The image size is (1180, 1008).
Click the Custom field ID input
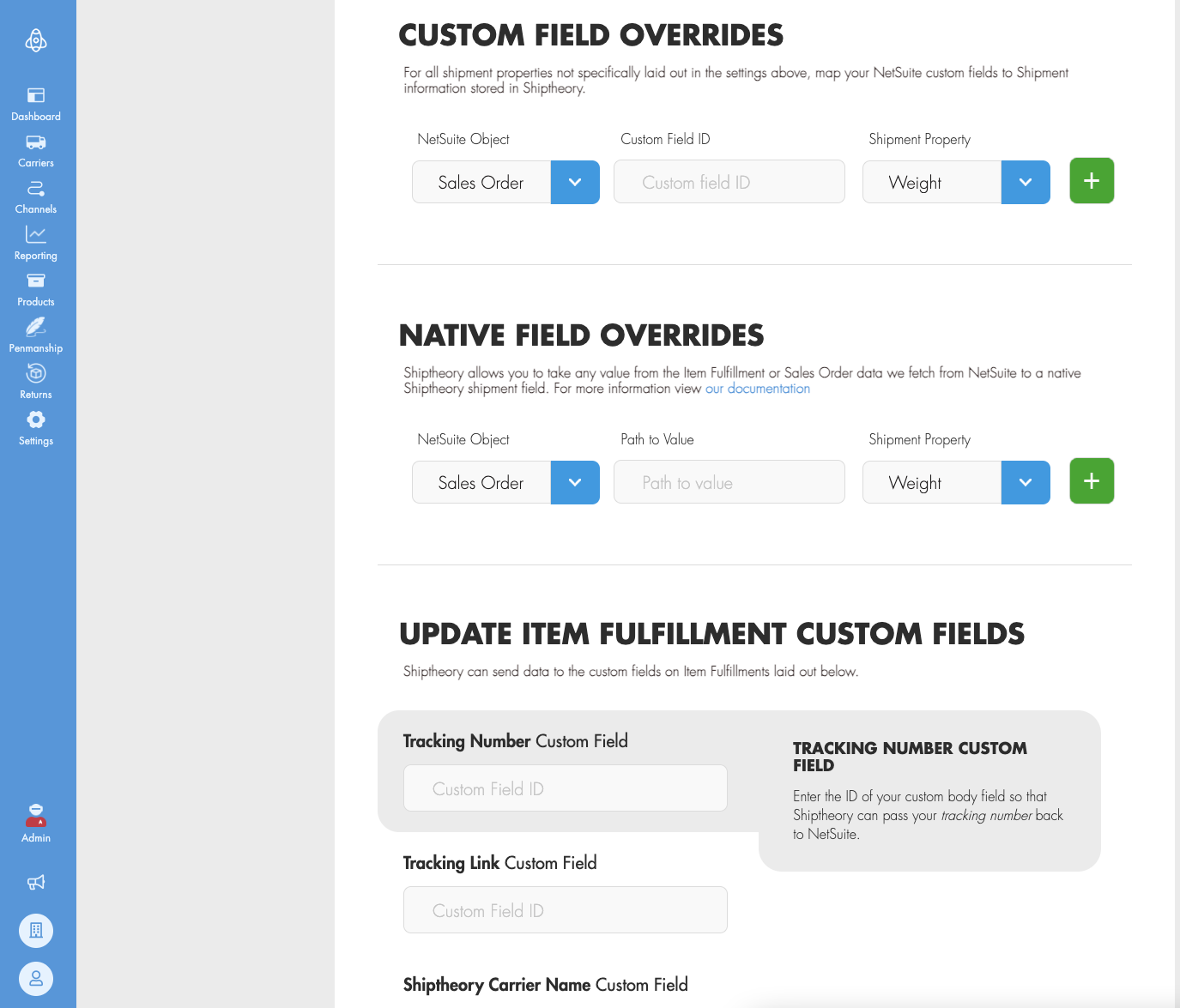coord(729,182)
